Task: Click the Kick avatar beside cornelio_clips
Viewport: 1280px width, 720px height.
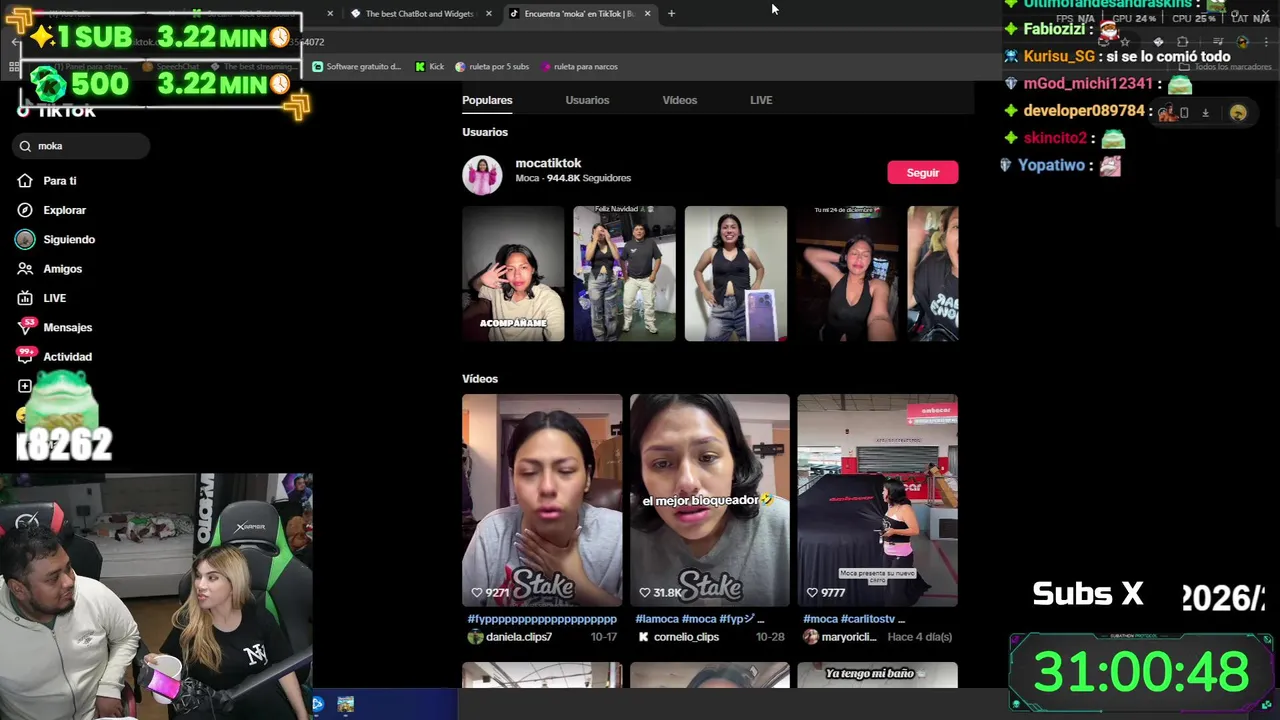Action: 643,637
